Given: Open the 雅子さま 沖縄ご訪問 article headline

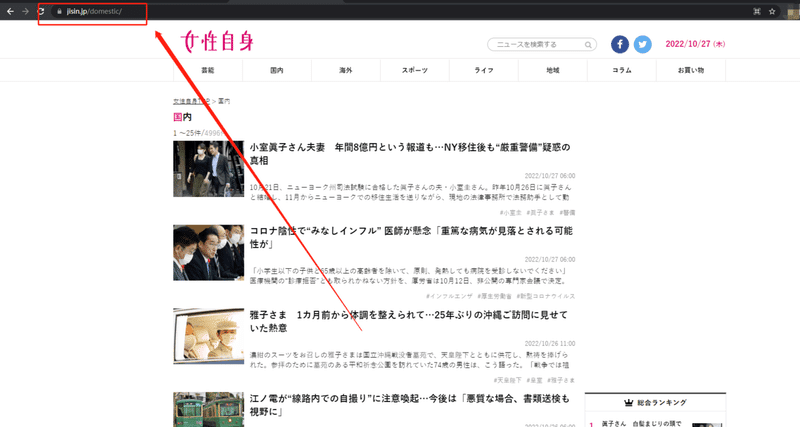Looking at the screenshot, I should click(x=408, y=321).
